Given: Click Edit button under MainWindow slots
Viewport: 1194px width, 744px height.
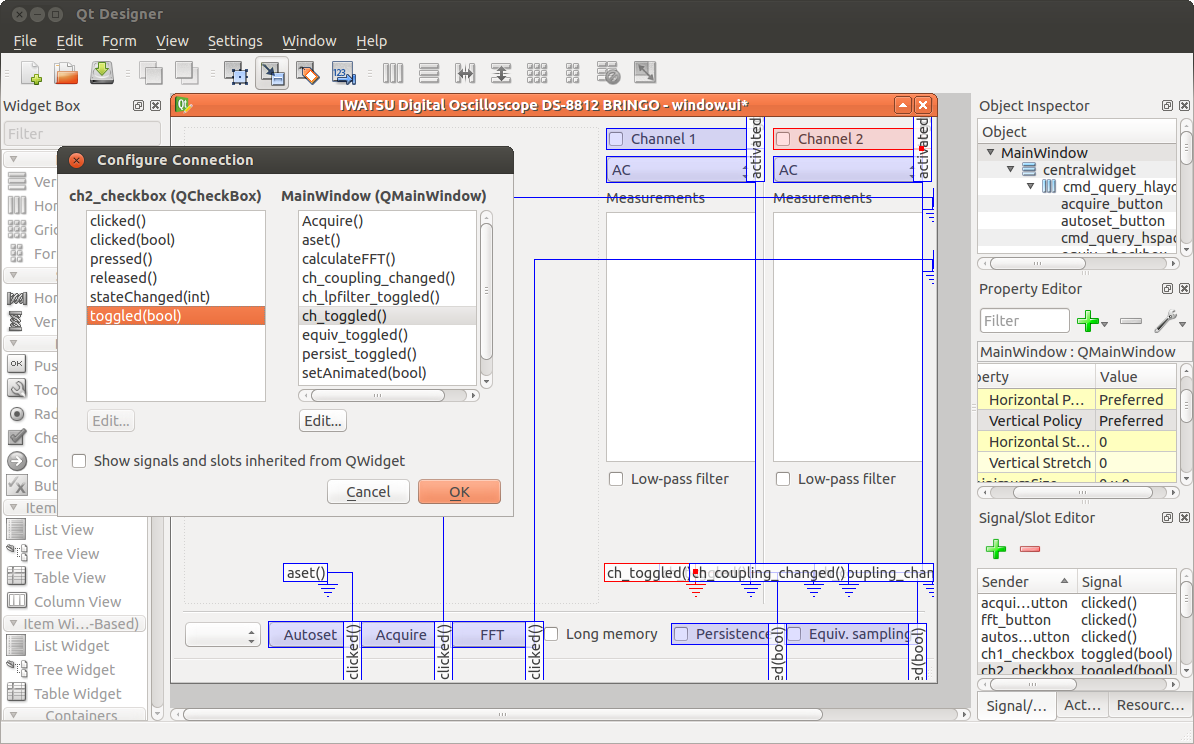Looking at the screenshot, I should pyautogui.click(x=322, y=421).
